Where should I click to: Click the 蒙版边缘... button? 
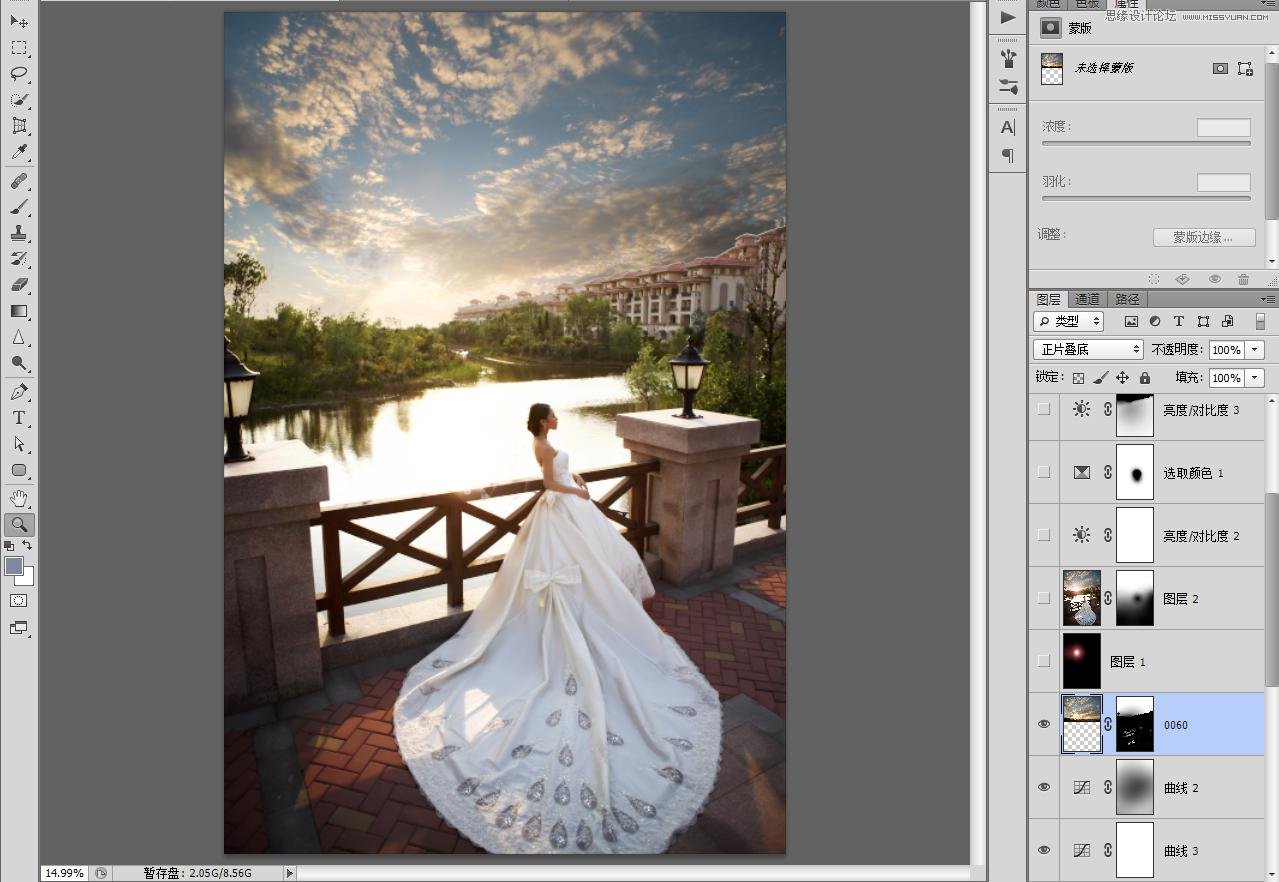click(x=1205, y=237)
